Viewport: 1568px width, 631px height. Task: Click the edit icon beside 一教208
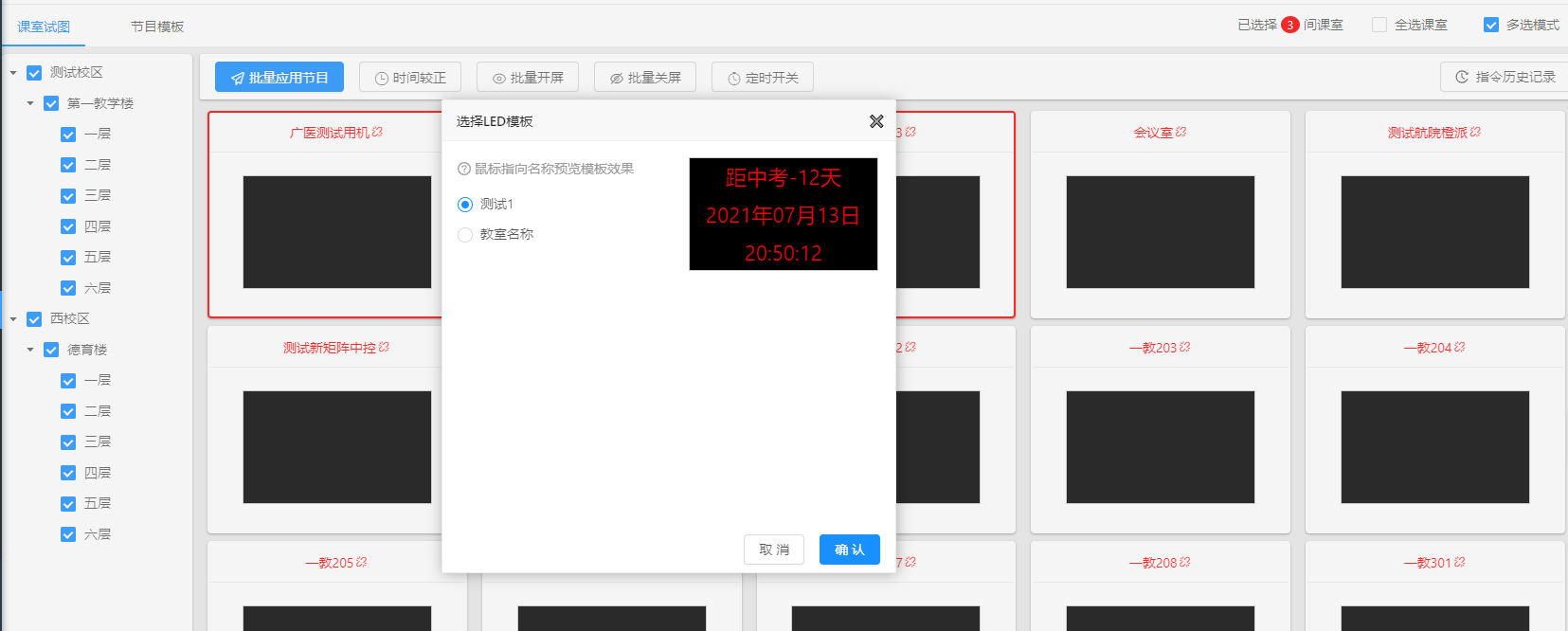click(1185, 562)
